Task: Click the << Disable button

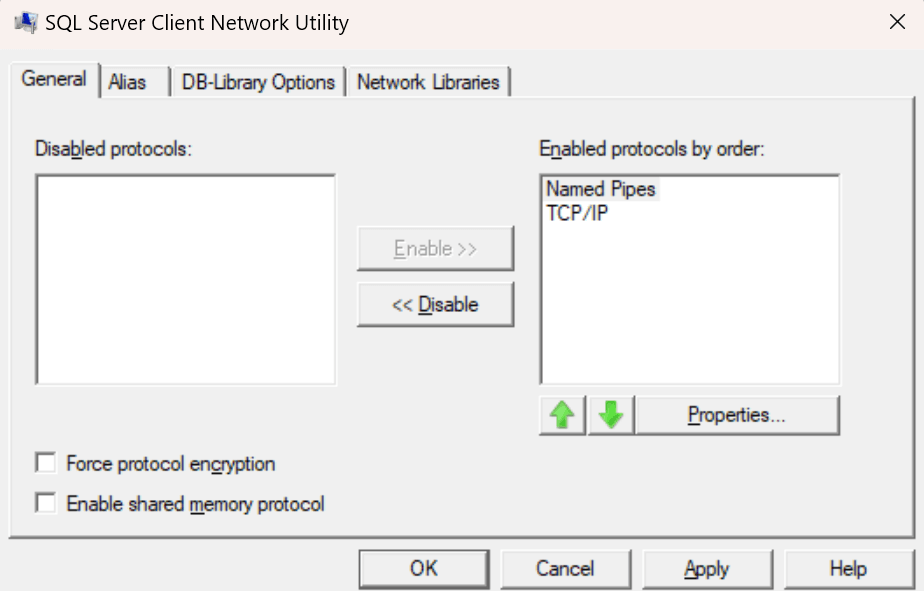Action: click(435, 304)
